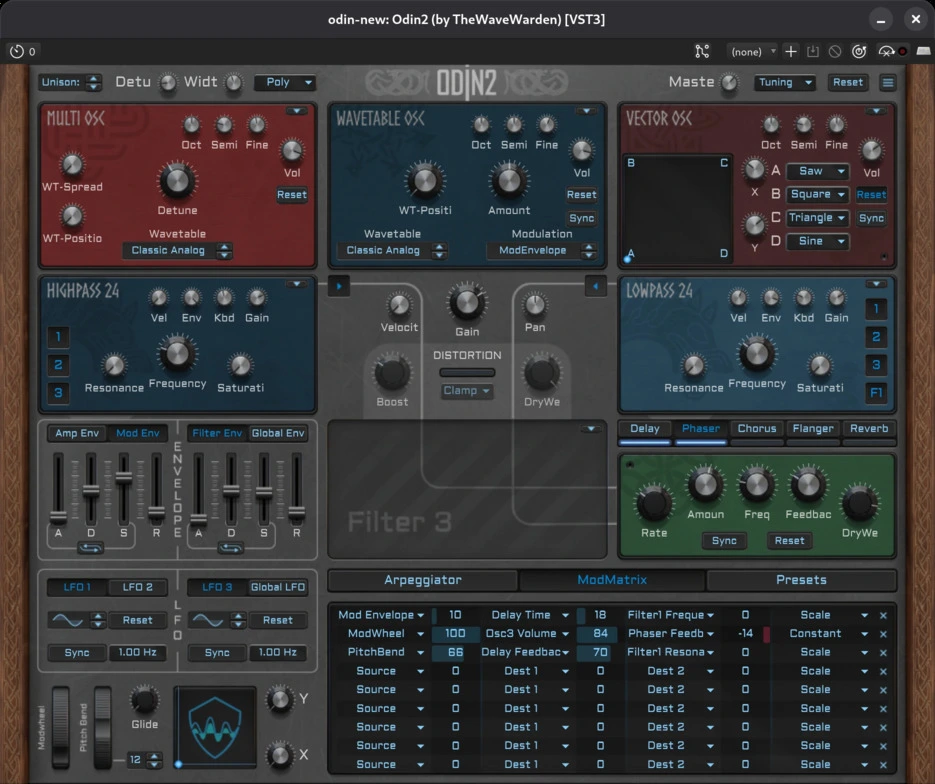The image size is (935, 784).
Task: Open the Poly voice mode dropdown
Action: tap(285, 82)
